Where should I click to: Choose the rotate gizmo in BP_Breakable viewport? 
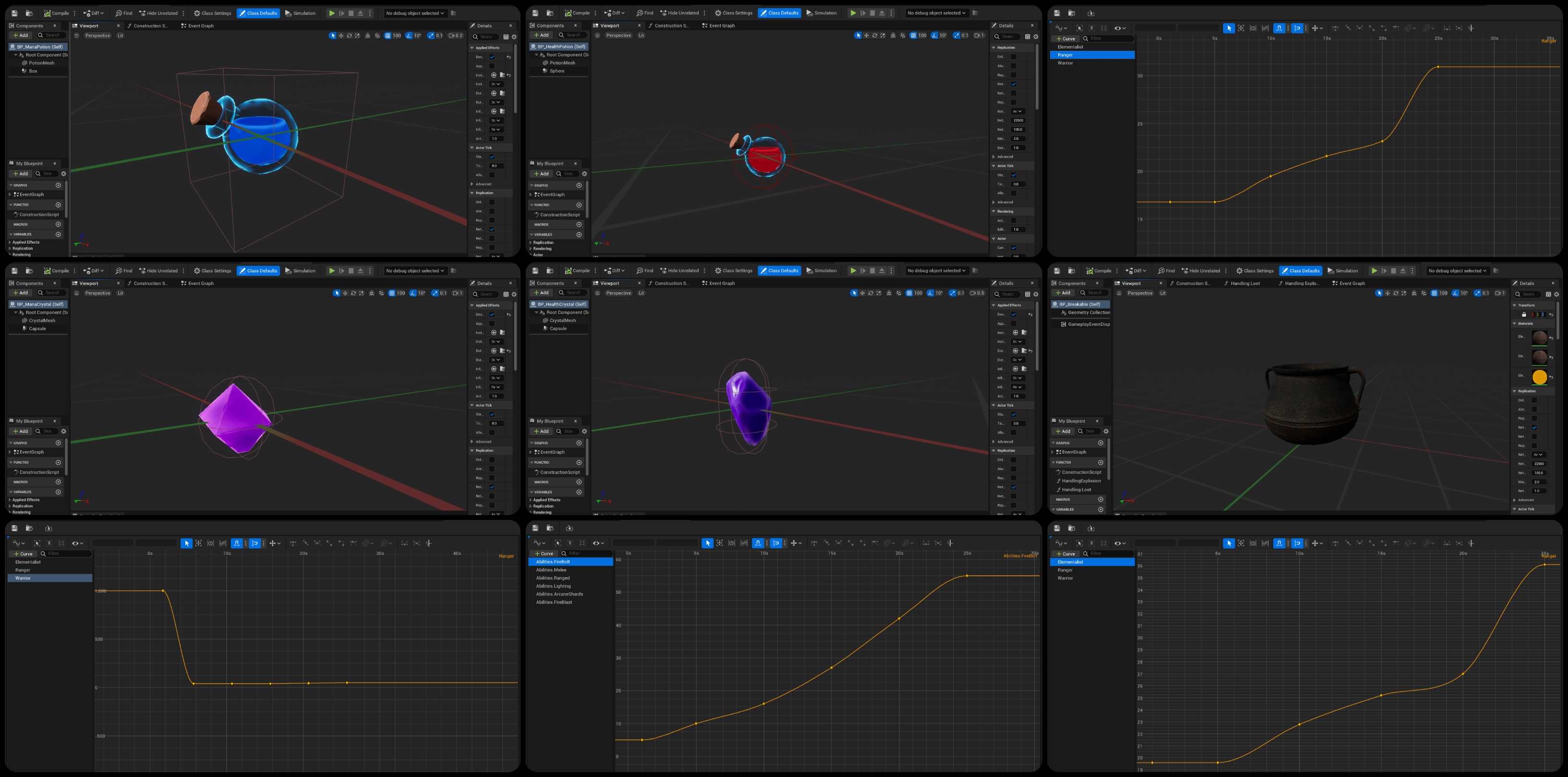1396,293
